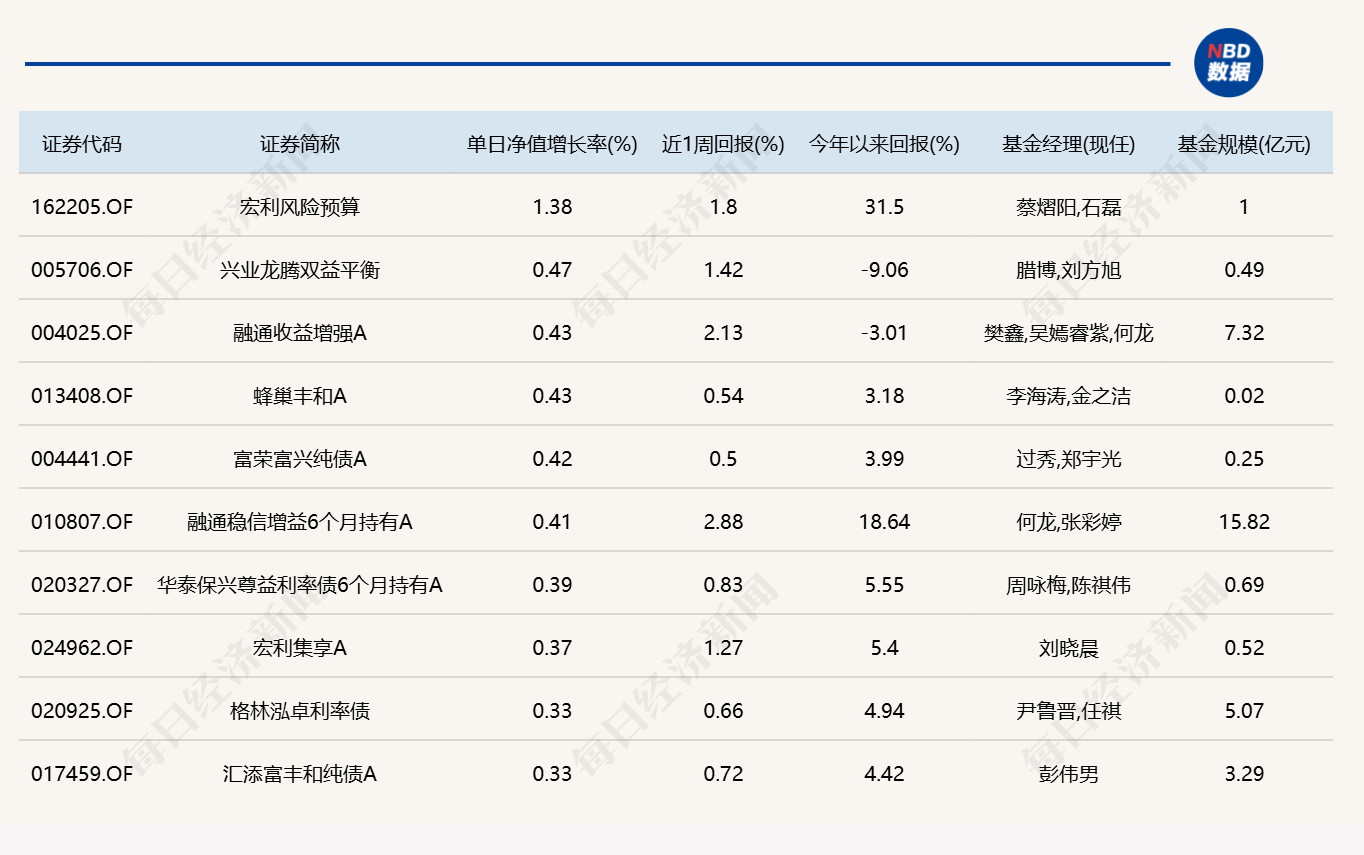Click manager names 周咏梅,陈祺伟
Image resolution: width=1364 pixels, height=855 pixels.
[x=1068, y=585]
